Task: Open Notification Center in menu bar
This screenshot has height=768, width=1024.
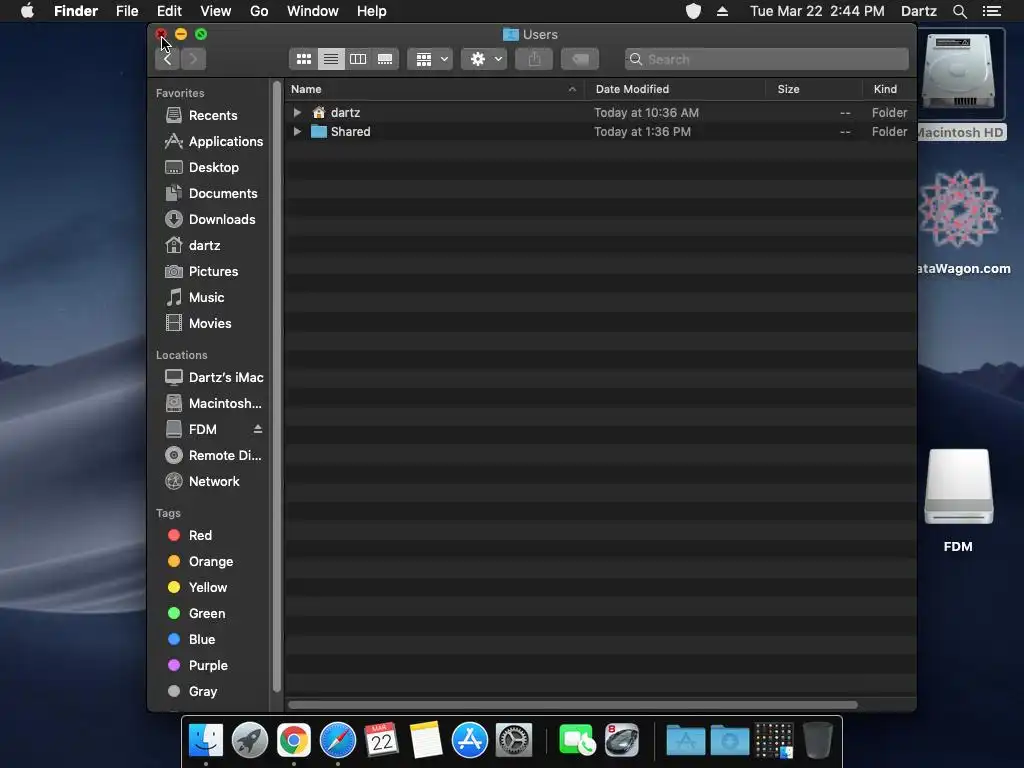Action: (992, 11)
